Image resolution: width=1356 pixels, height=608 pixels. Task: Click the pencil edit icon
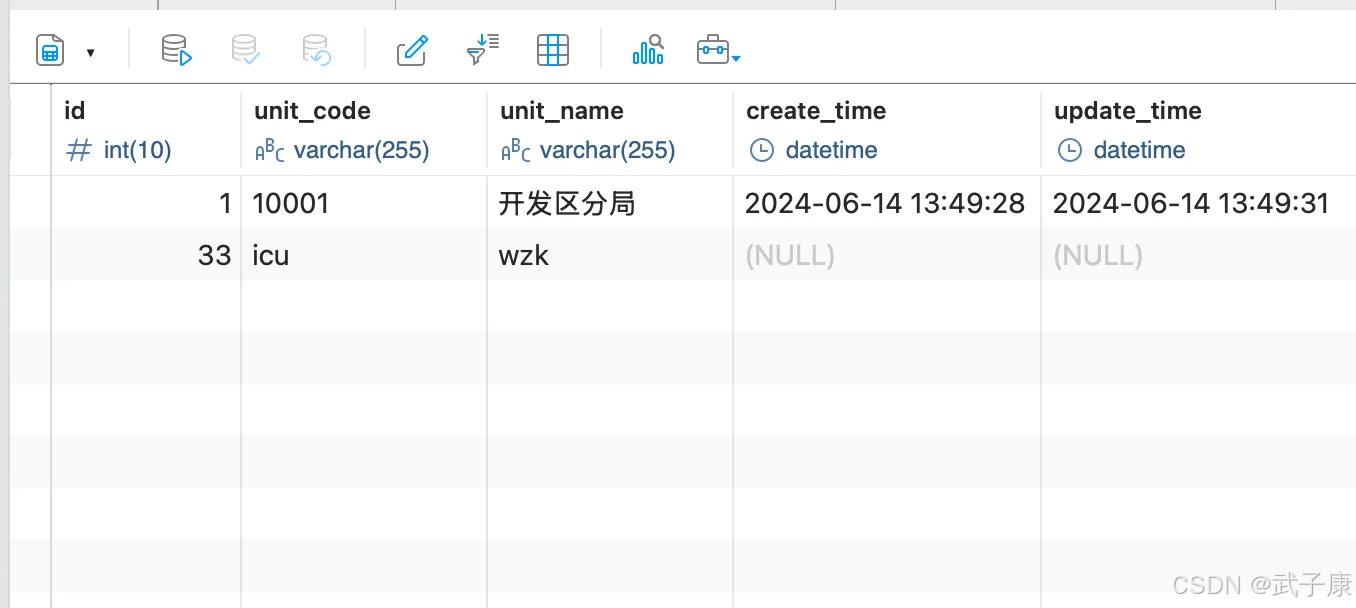click(x=412, y=50)
